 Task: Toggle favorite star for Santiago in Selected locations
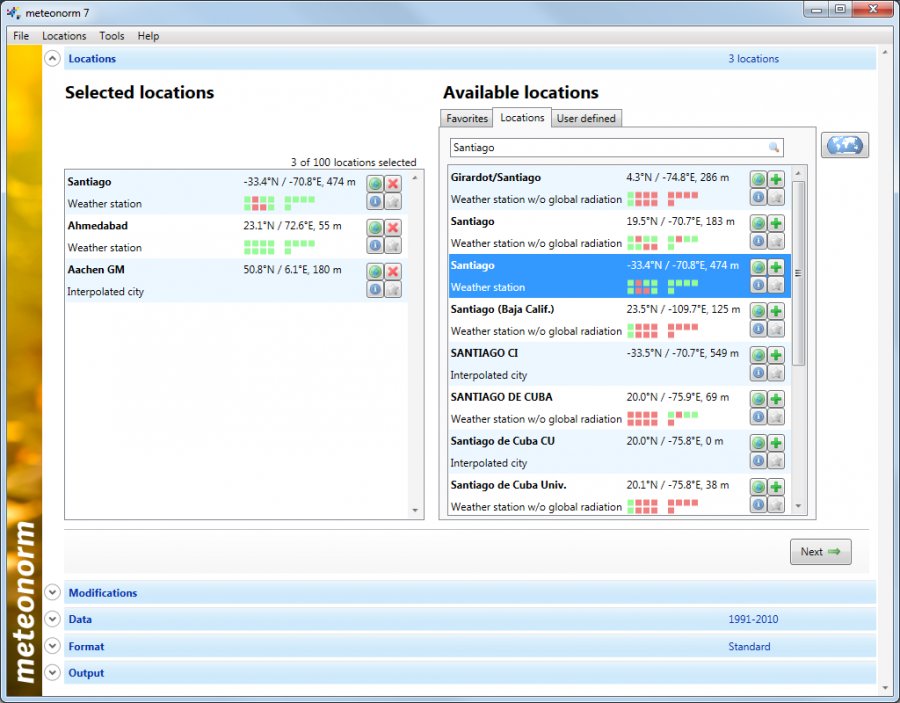click(x=393, y=201)
